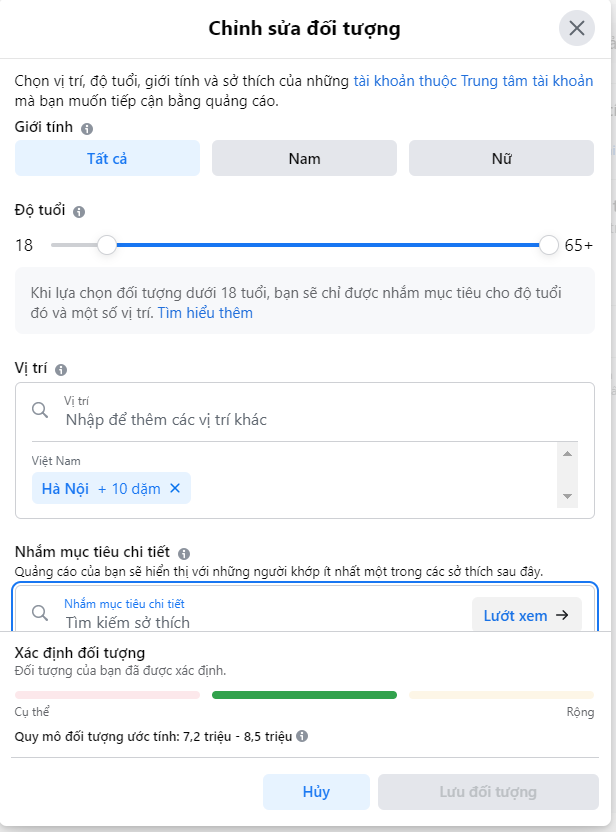Open the + 10 dặm radius option
This screenshot has width=616, height=832.
tap(129, 489)
